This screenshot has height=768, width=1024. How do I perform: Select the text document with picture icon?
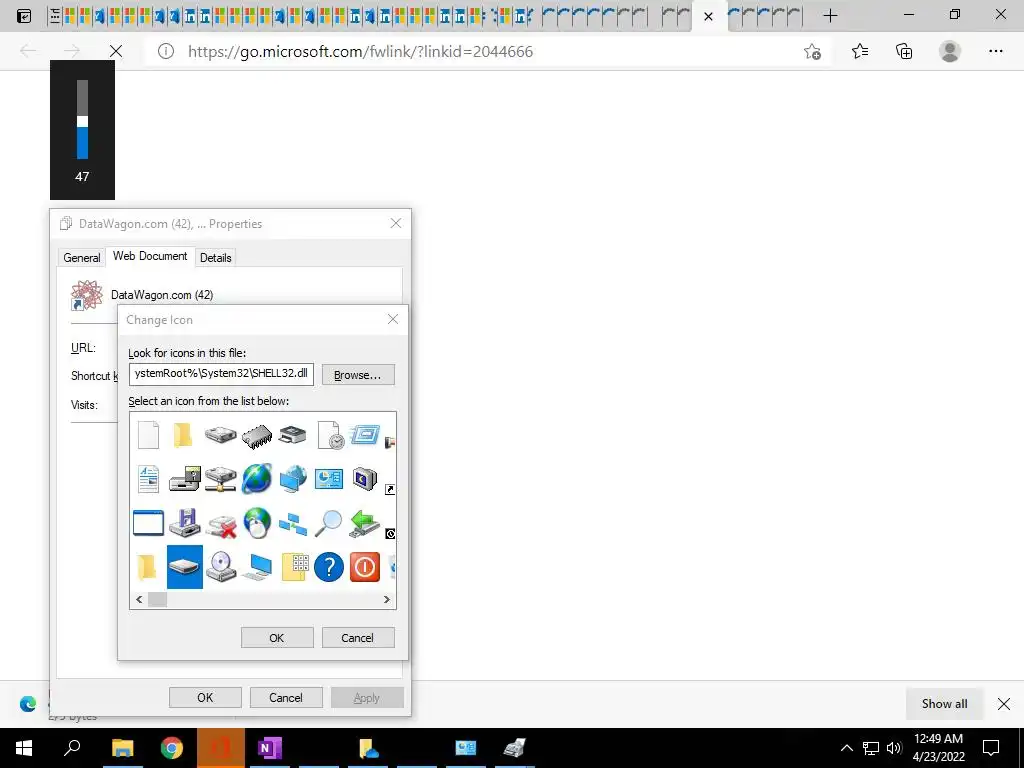pyautogui.click(x=148, y=479)
